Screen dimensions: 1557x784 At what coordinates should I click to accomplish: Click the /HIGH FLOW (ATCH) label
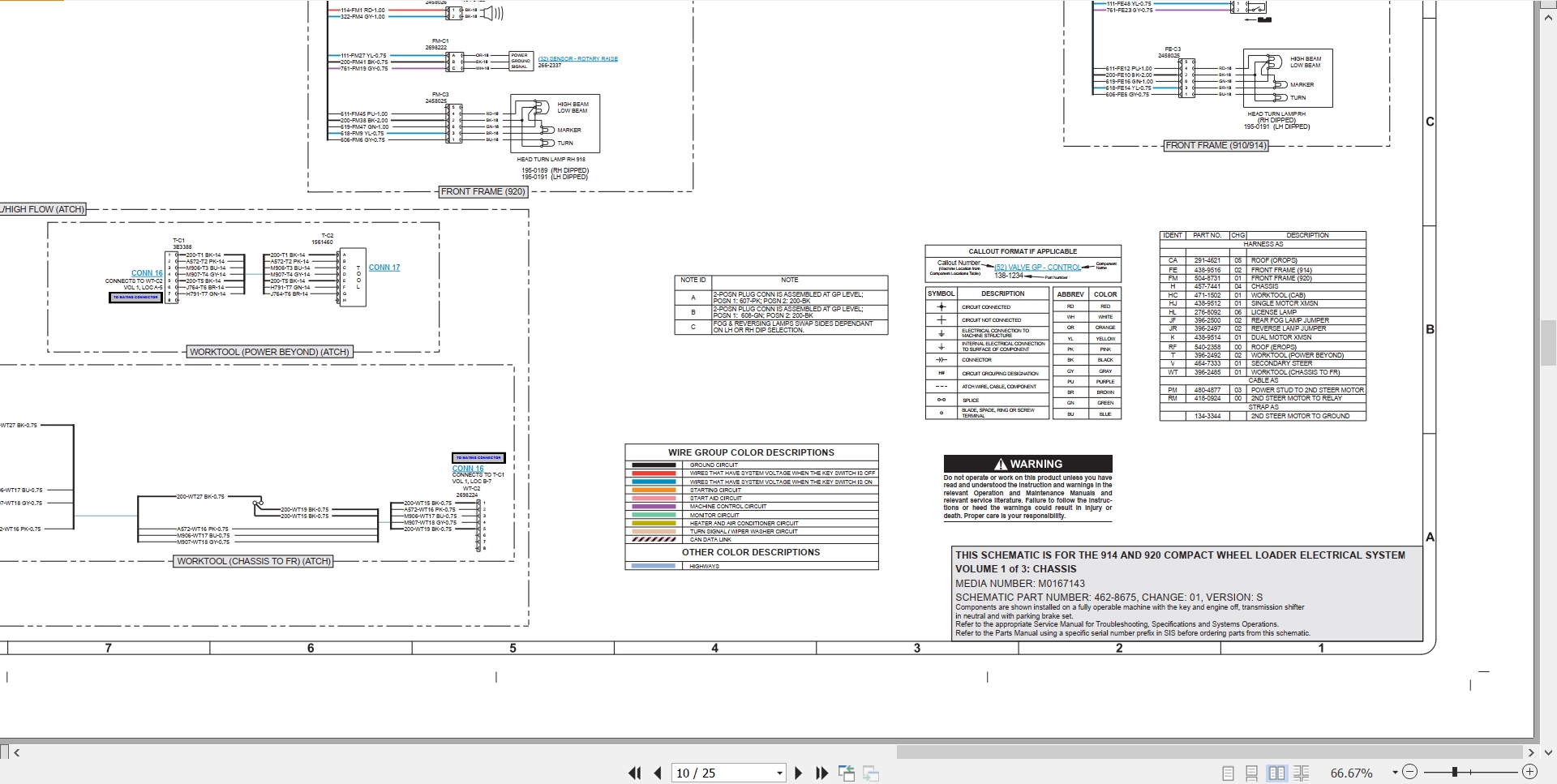tap(42, 209)
